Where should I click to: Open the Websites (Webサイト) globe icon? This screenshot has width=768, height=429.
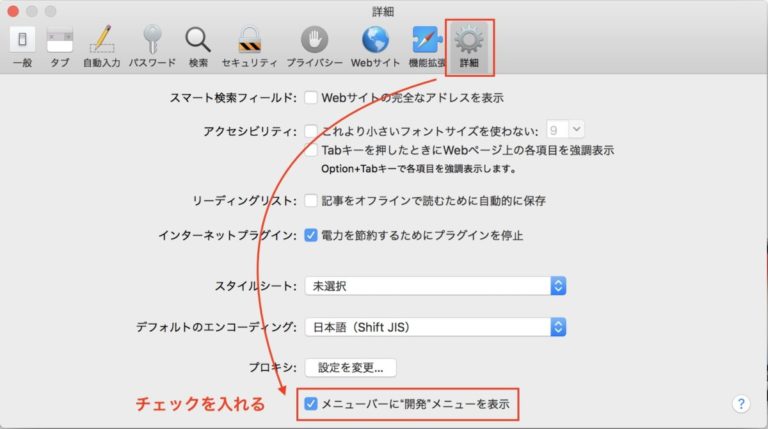pyautogui.click(x=375, y=45)
